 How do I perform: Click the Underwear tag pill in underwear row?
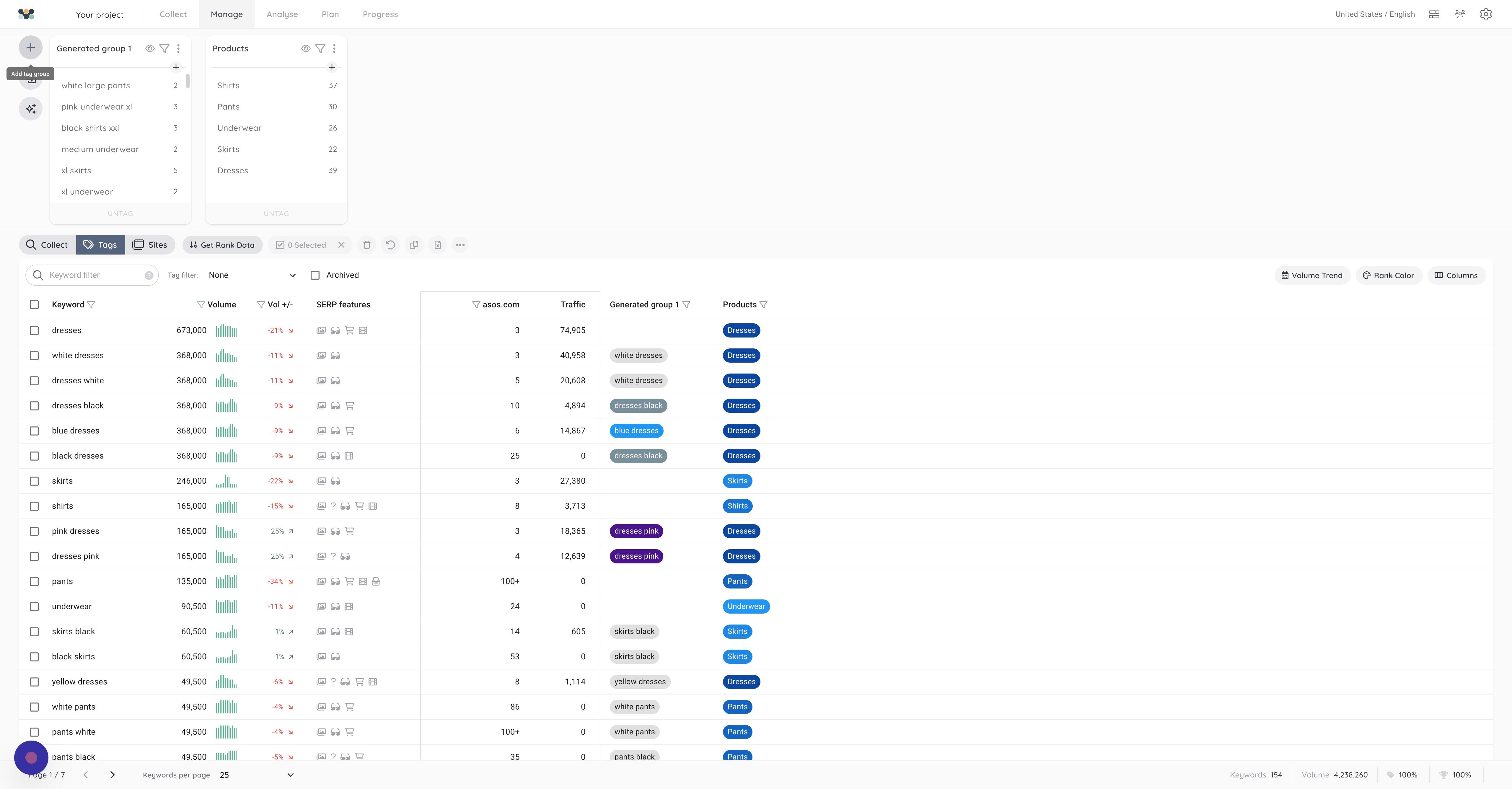pos(746,607)
